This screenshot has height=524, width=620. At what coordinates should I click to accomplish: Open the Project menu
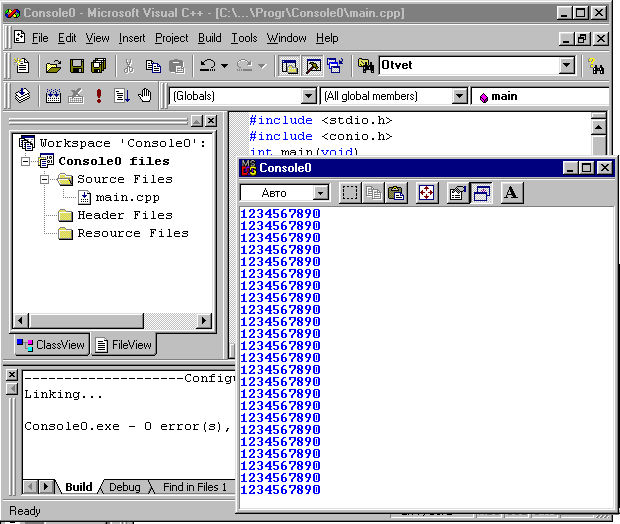coord(172,38)
